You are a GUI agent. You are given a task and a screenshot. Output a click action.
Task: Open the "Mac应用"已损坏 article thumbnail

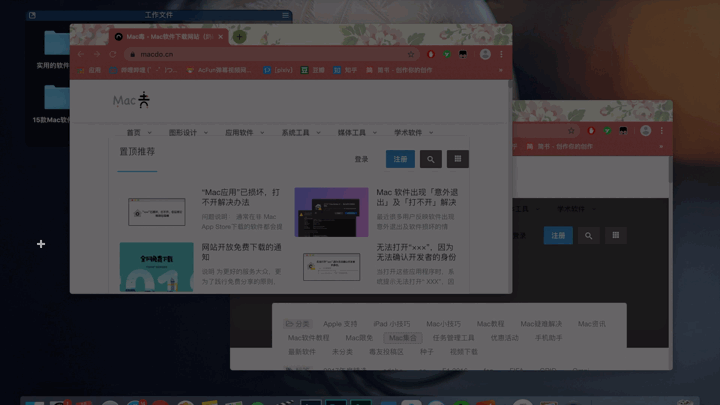click(157, 212)
